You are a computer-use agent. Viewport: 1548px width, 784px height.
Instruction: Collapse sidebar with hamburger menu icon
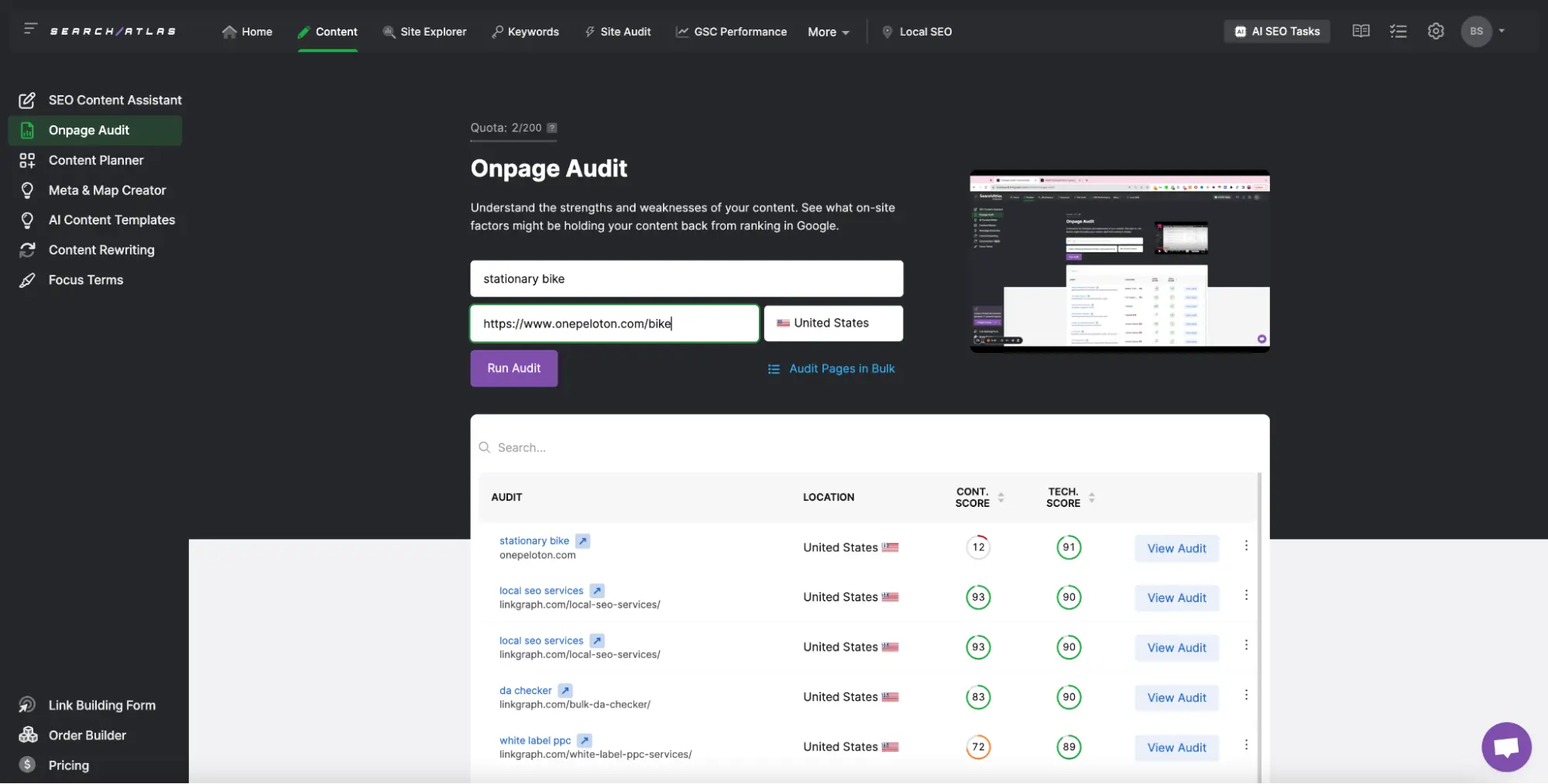pos(30,29)
